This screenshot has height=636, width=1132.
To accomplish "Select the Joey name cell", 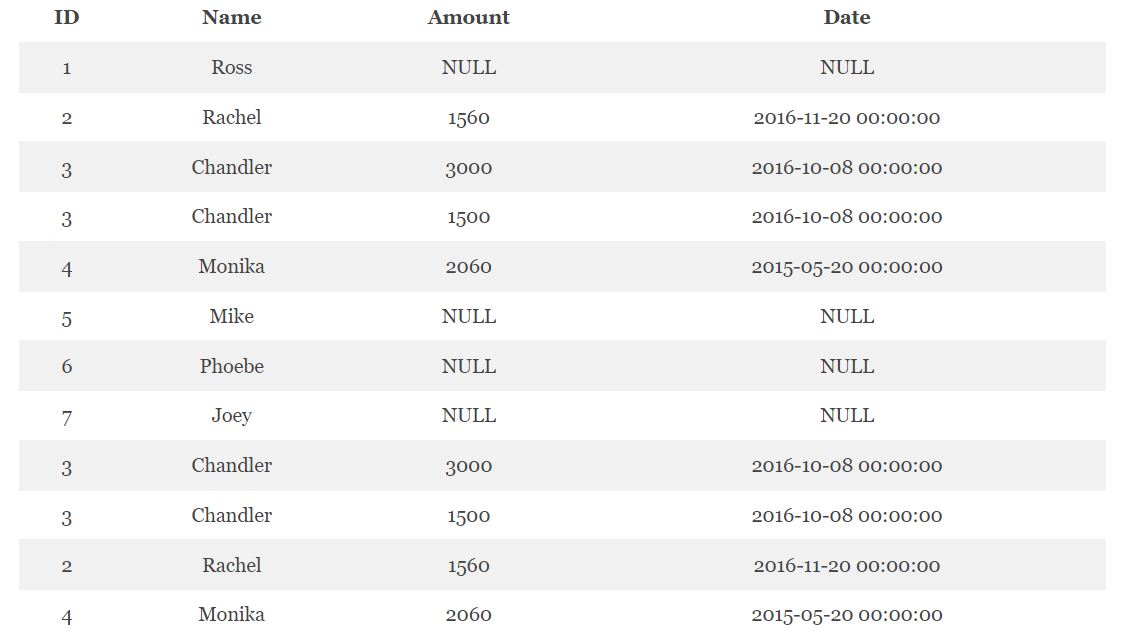I will (232, 416).
